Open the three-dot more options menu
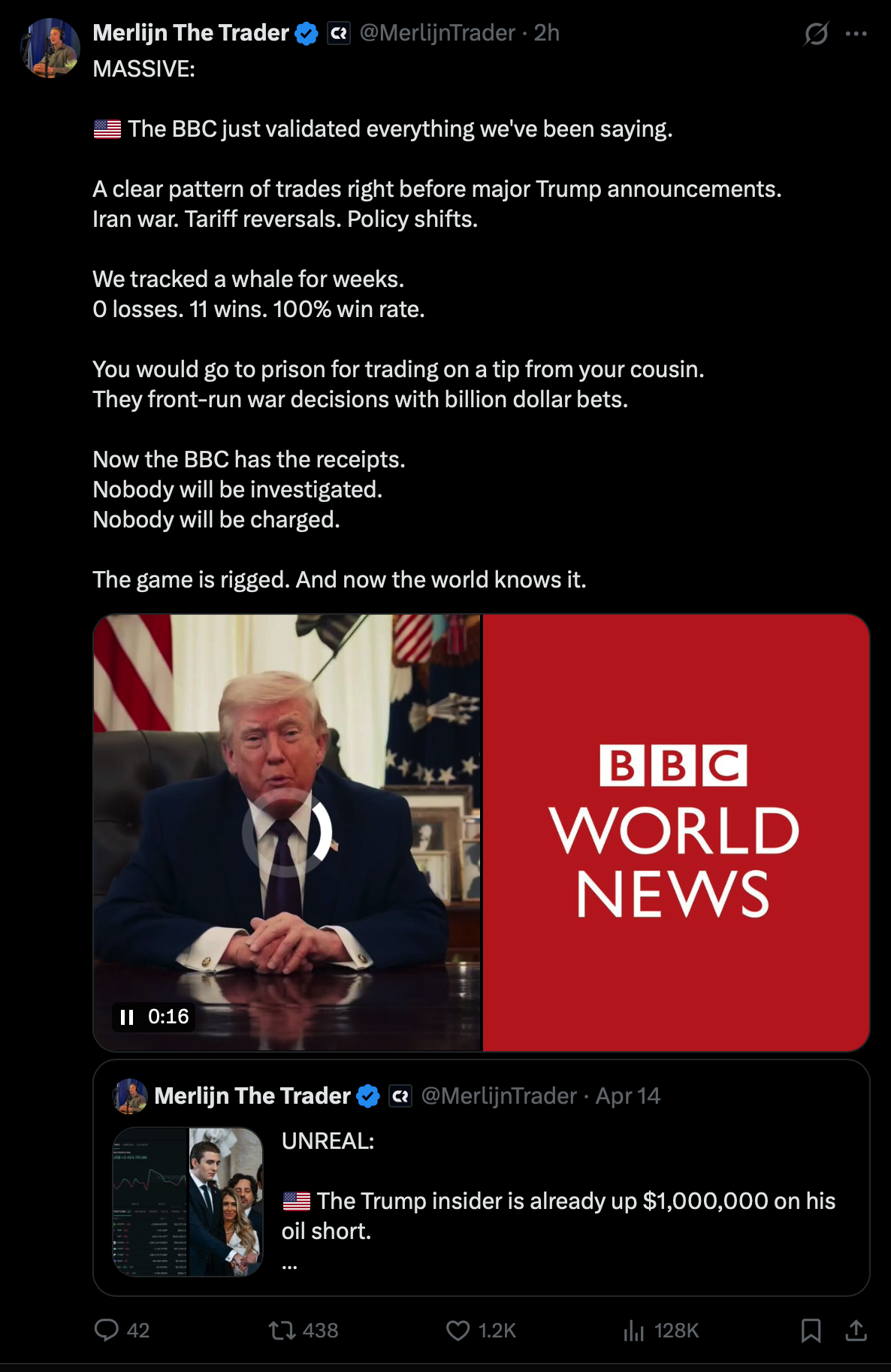The image size is (891, 1372). coord(856,33)
